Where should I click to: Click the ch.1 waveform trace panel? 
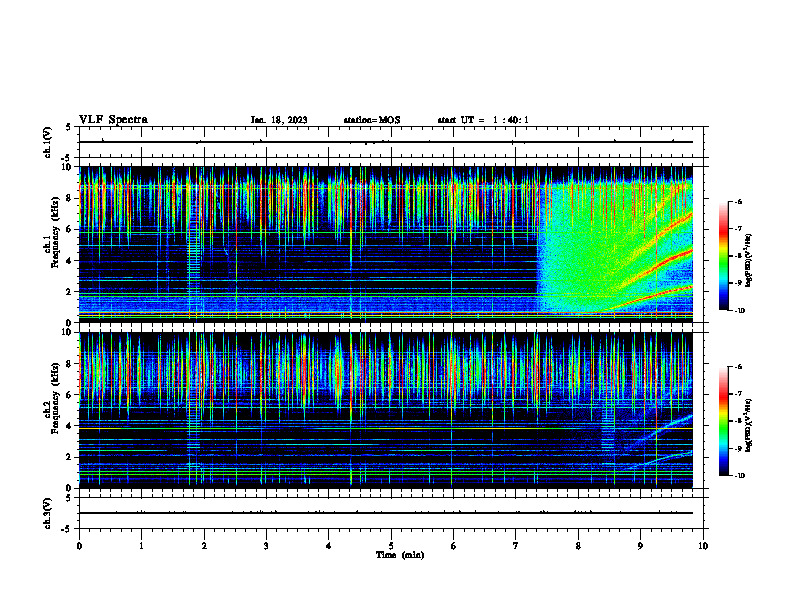click(391, 142)
